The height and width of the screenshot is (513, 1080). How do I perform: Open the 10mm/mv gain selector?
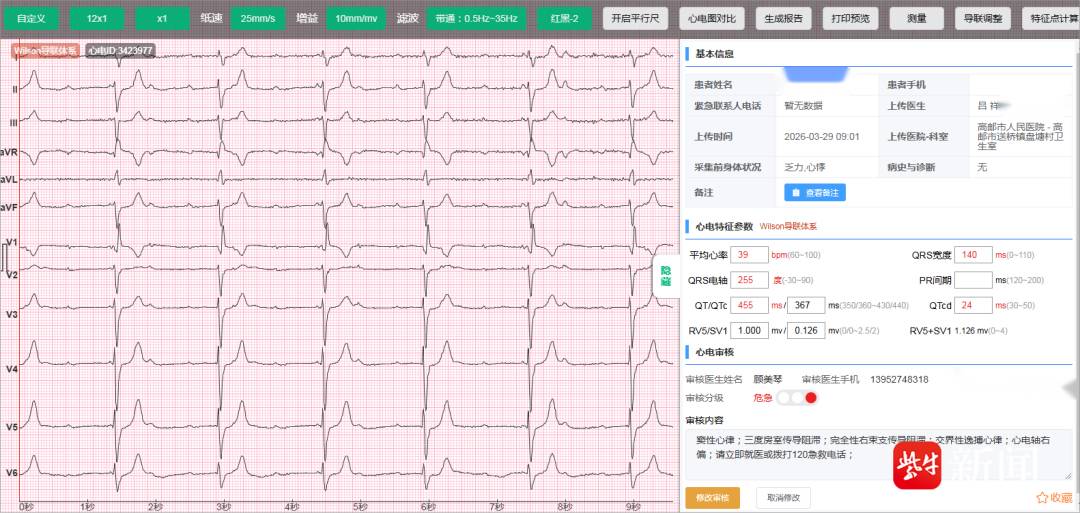click(356, 18)
